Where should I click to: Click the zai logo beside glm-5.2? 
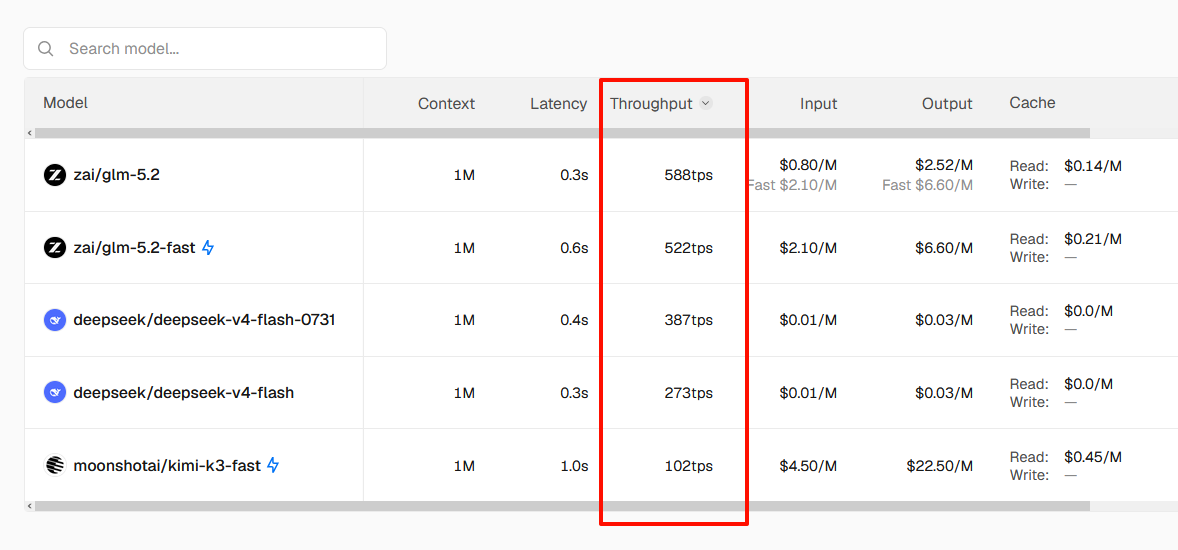pos(55,175)
